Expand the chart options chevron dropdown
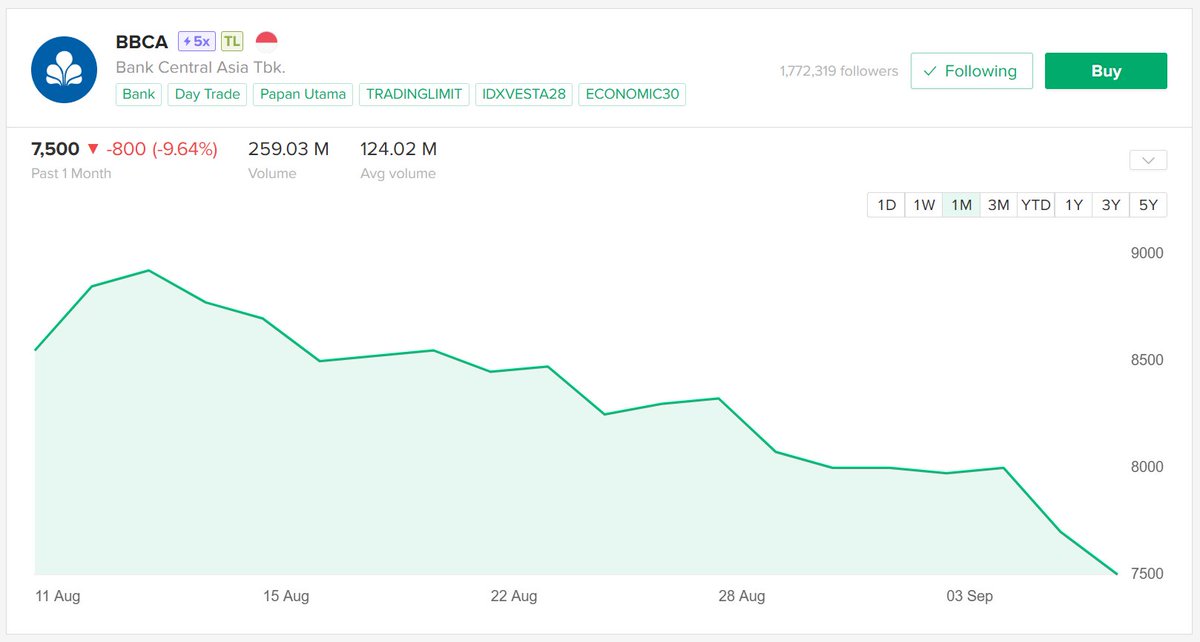The image size is (1200, 642). click(1147, 160)
